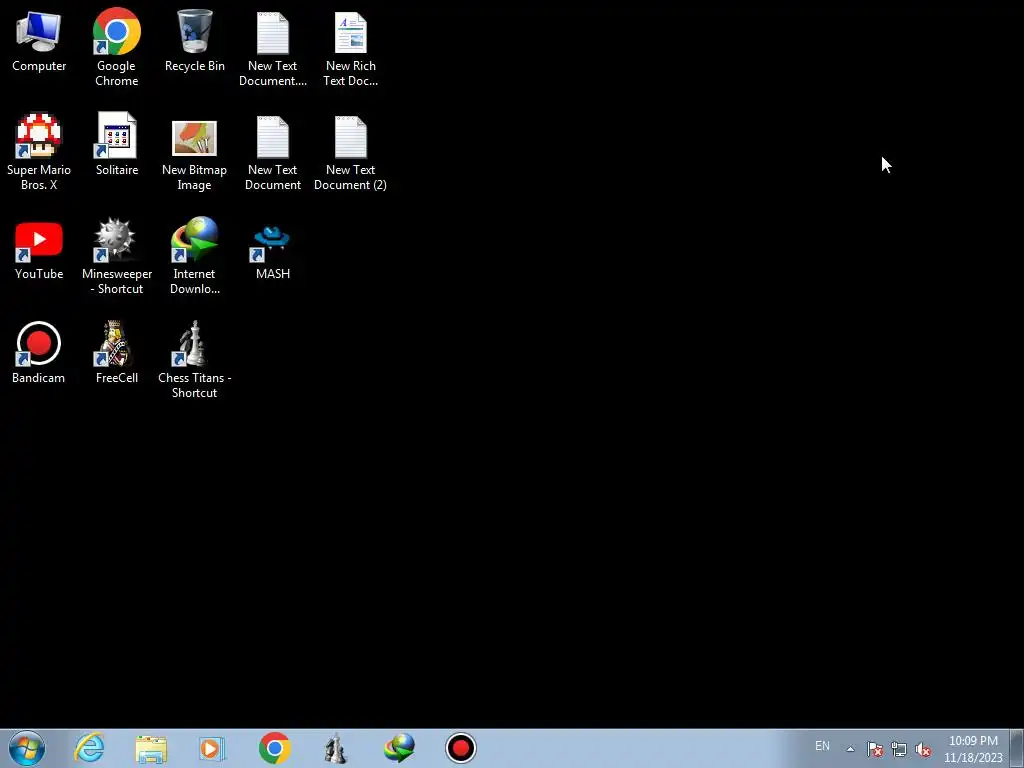Open the network status tray icon
The image size is (1024, 768).
tap(899, 749)
